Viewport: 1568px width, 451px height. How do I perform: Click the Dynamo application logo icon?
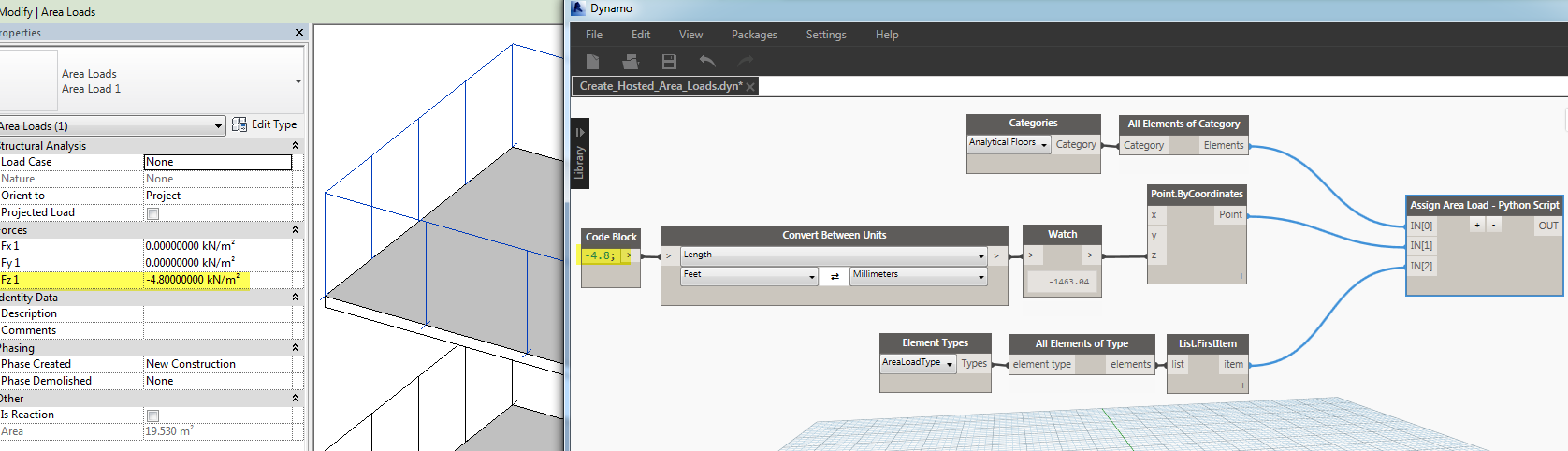pyautogui.click(x=577, y=8)
